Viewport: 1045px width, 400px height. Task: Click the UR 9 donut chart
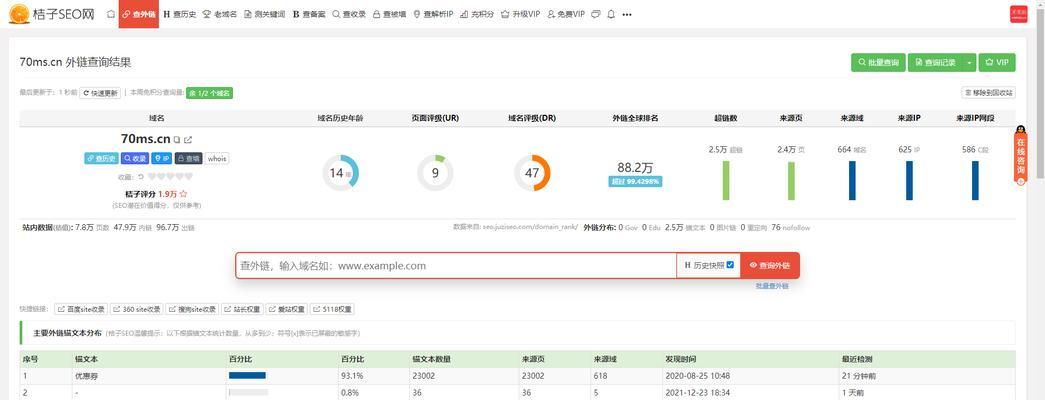(x=435, y=173)
